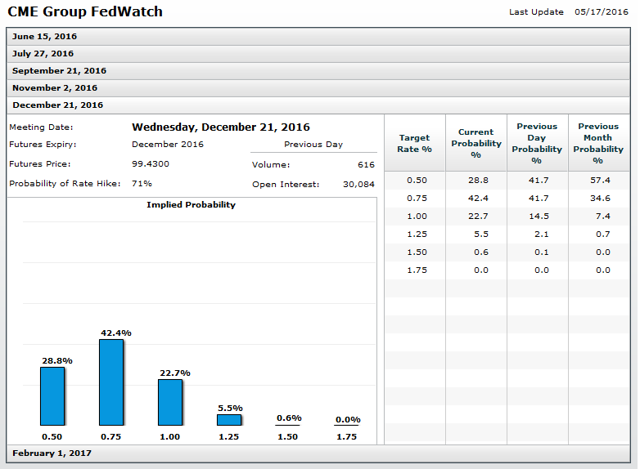The width and height of the screenshot is (640, 469).
Task: Click previous month 57.4 probability cell
Action: coord(600,180)
